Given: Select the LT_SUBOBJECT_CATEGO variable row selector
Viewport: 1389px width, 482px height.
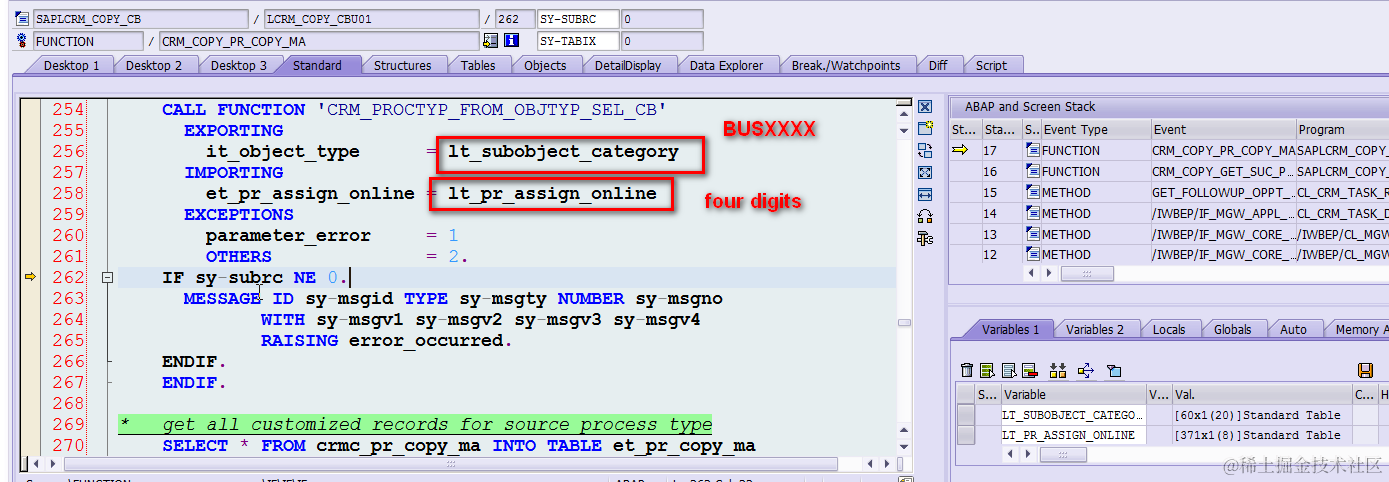Looking at the screenshot, I should click(965, 415).
